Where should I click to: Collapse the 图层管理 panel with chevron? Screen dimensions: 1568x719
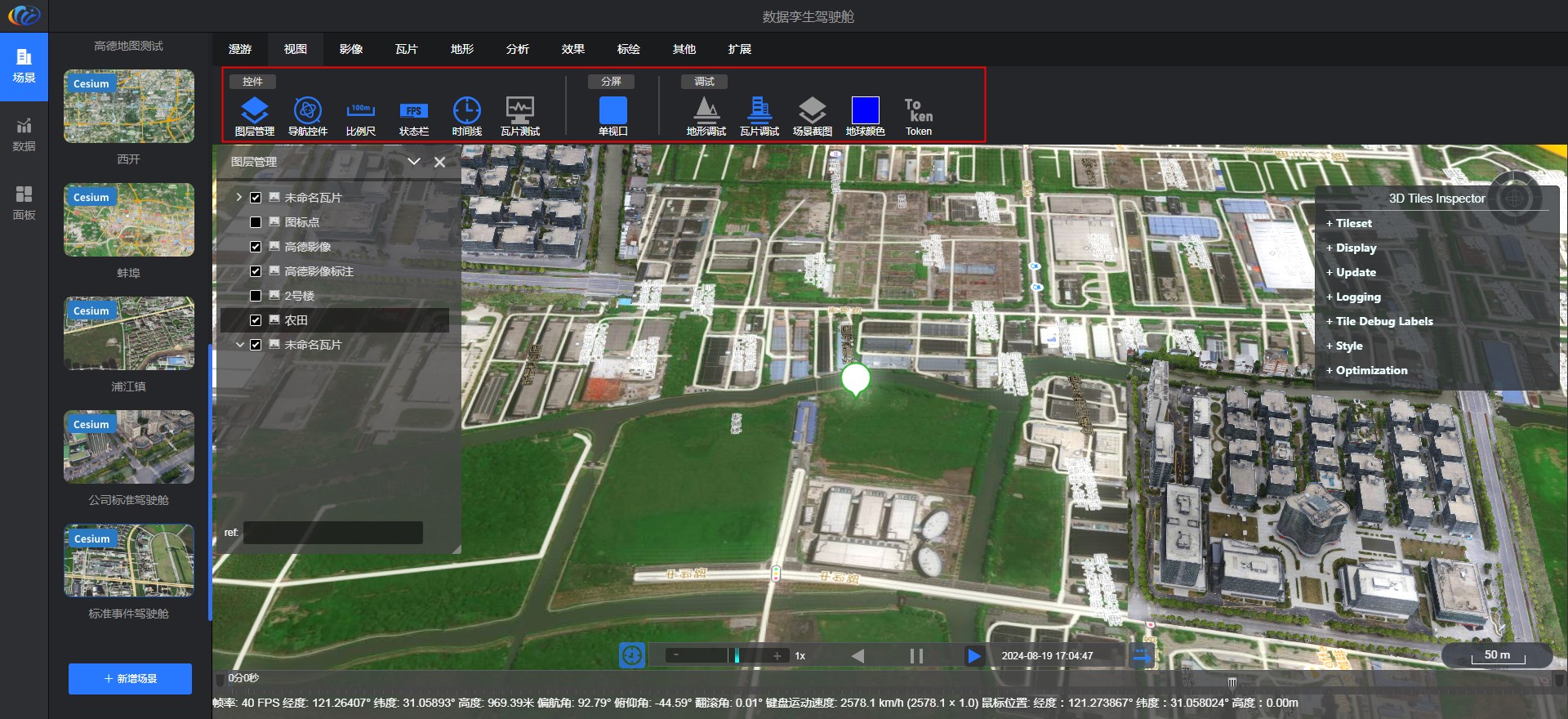[x=414, y=162]
